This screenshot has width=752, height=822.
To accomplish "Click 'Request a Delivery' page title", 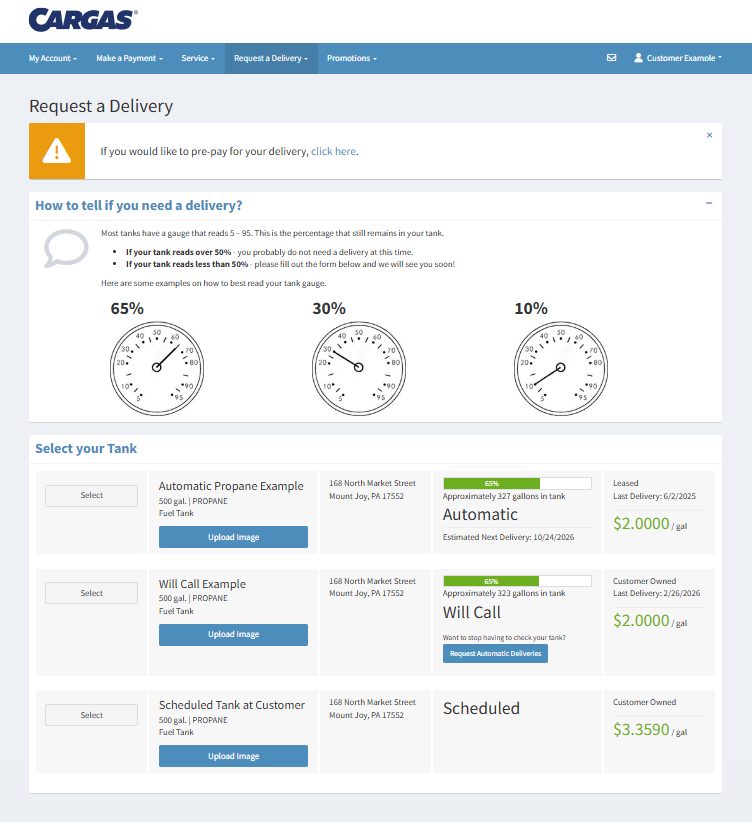I will (101, 106).
